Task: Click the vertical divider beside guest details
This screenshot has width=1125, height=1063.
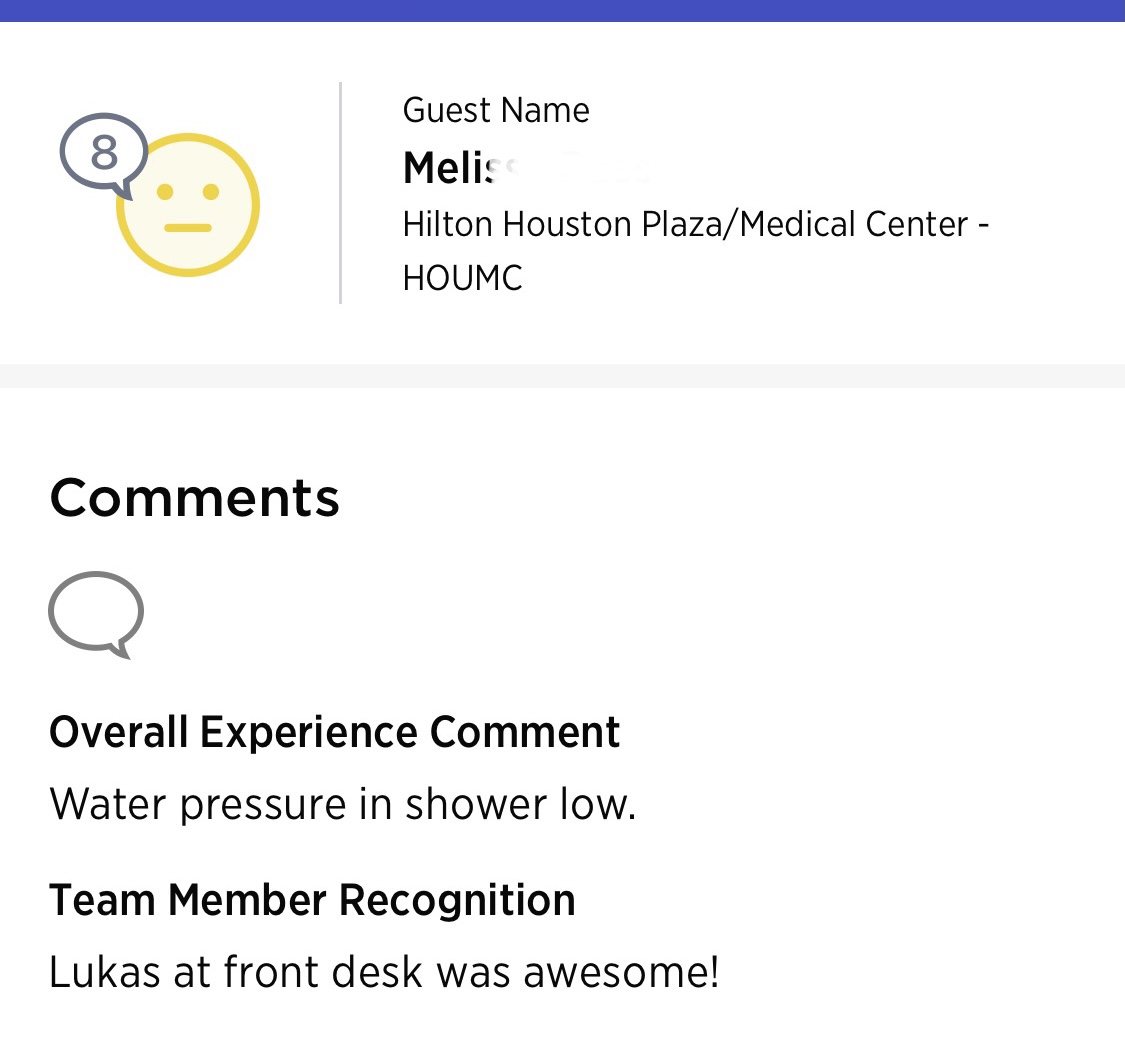Action: [x=341, y=193]
